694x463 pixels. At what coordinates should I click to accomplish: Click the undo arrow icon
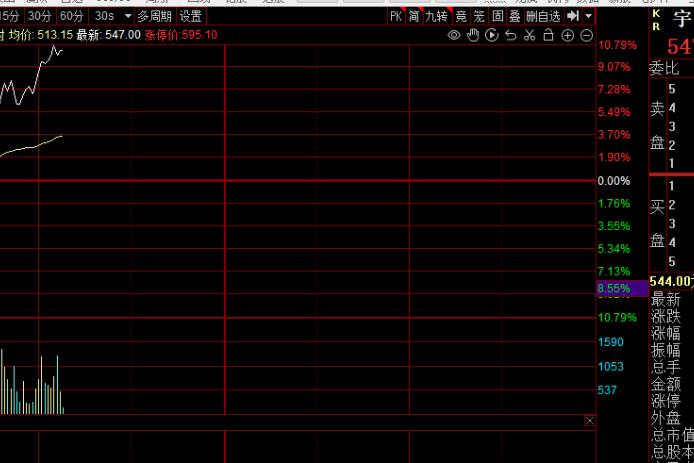(x=511, y=35)
